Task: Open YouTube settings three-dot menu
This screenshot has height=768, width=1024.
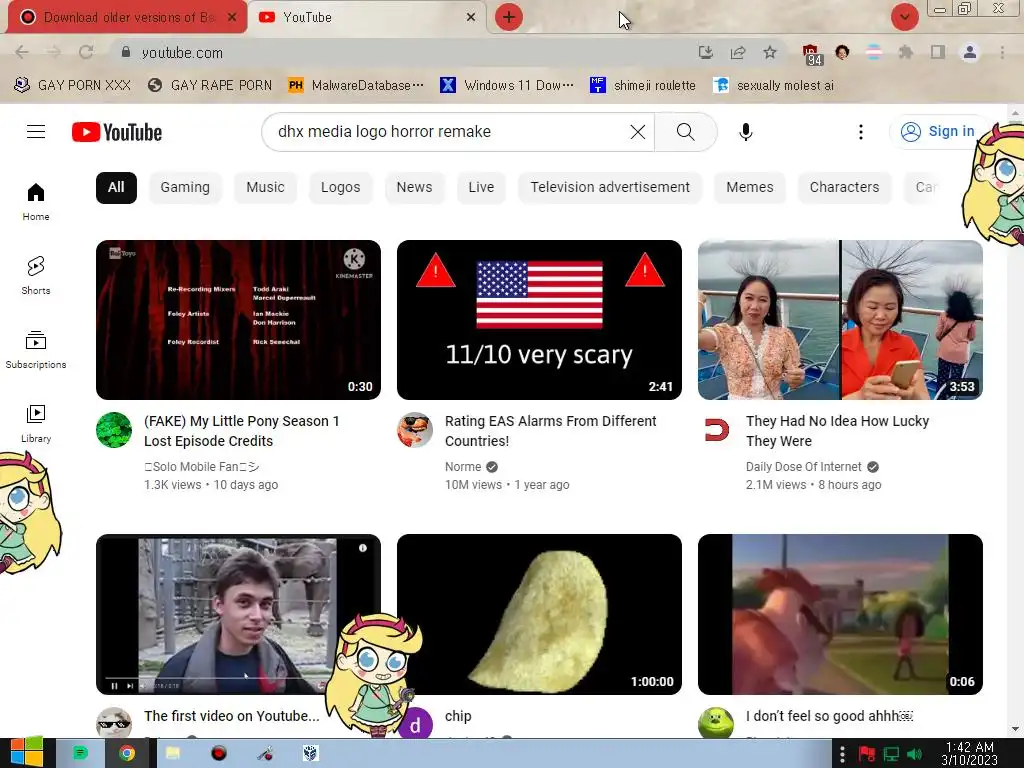Action: [x=861, y=132]
